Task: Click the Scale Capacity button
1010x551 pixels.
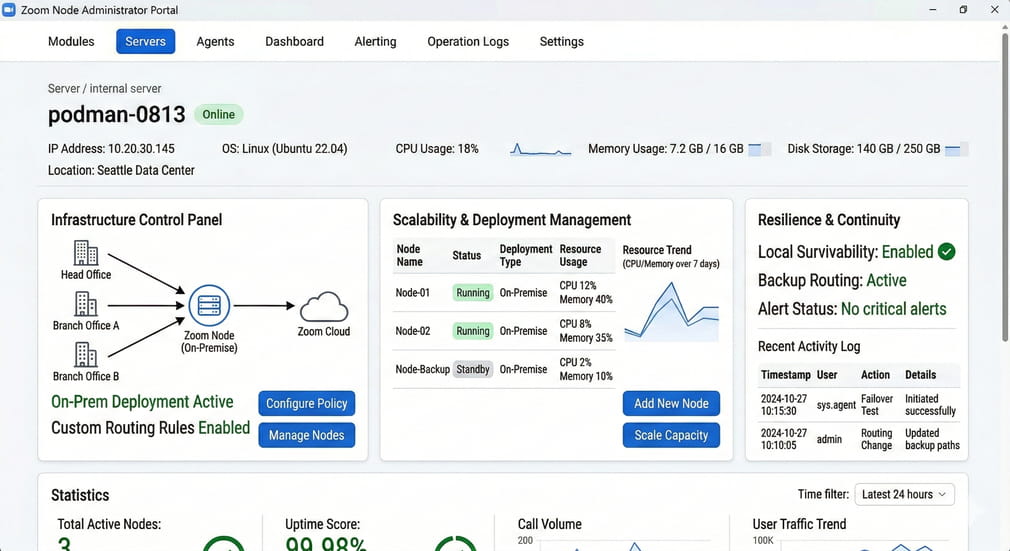Action: click(671, 435)
